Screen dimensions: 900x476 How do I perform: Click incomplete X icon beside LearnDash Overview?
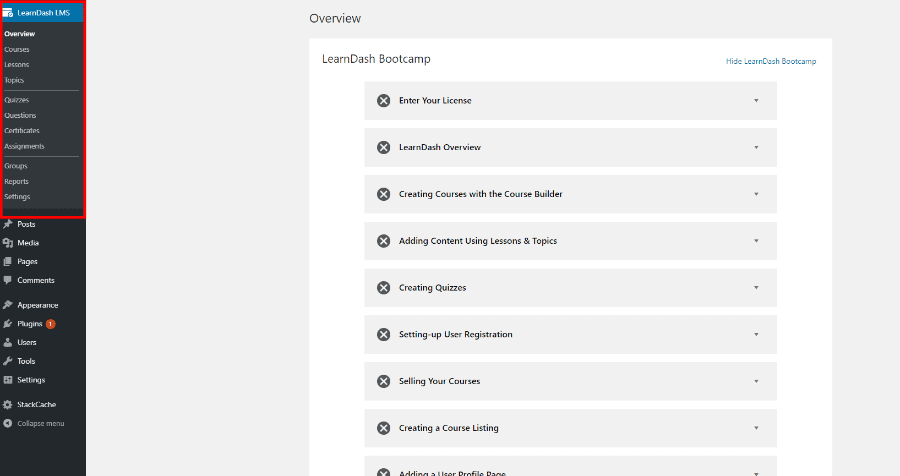pos(383,148)
